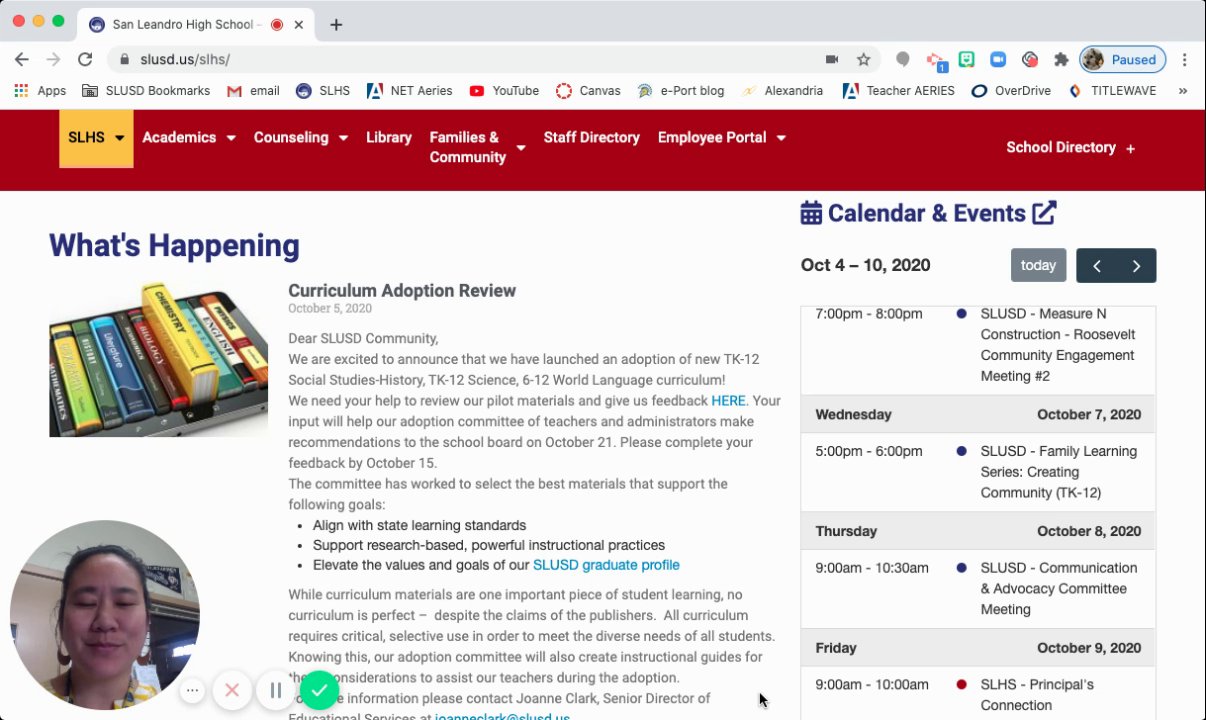Screen dimensions: 1206x720
Task: Open the Paused profile button
Action: pyautogui.click(x=1123, y=60)
